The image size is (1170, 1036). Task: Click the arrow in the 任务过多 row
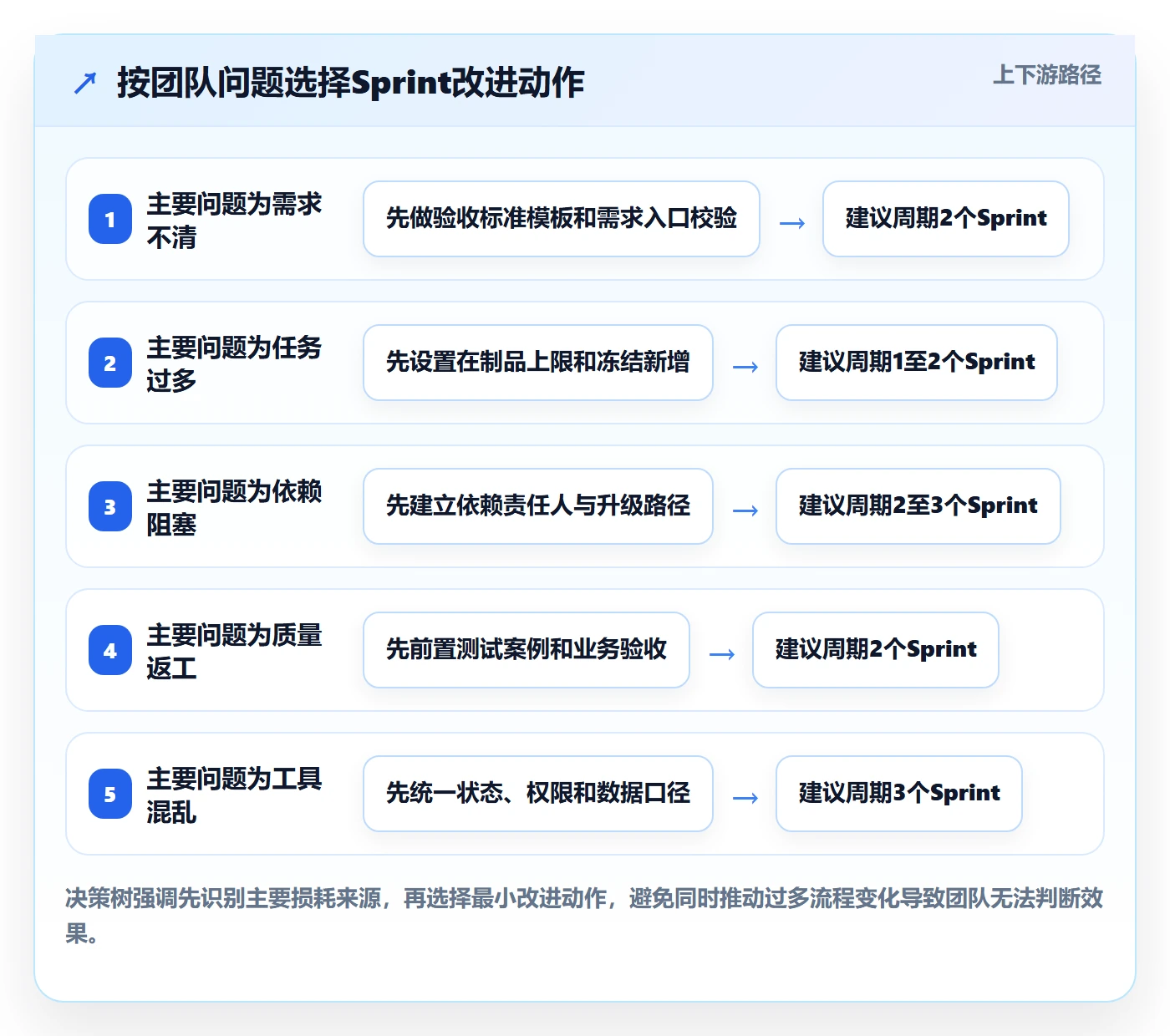[745, 366]
